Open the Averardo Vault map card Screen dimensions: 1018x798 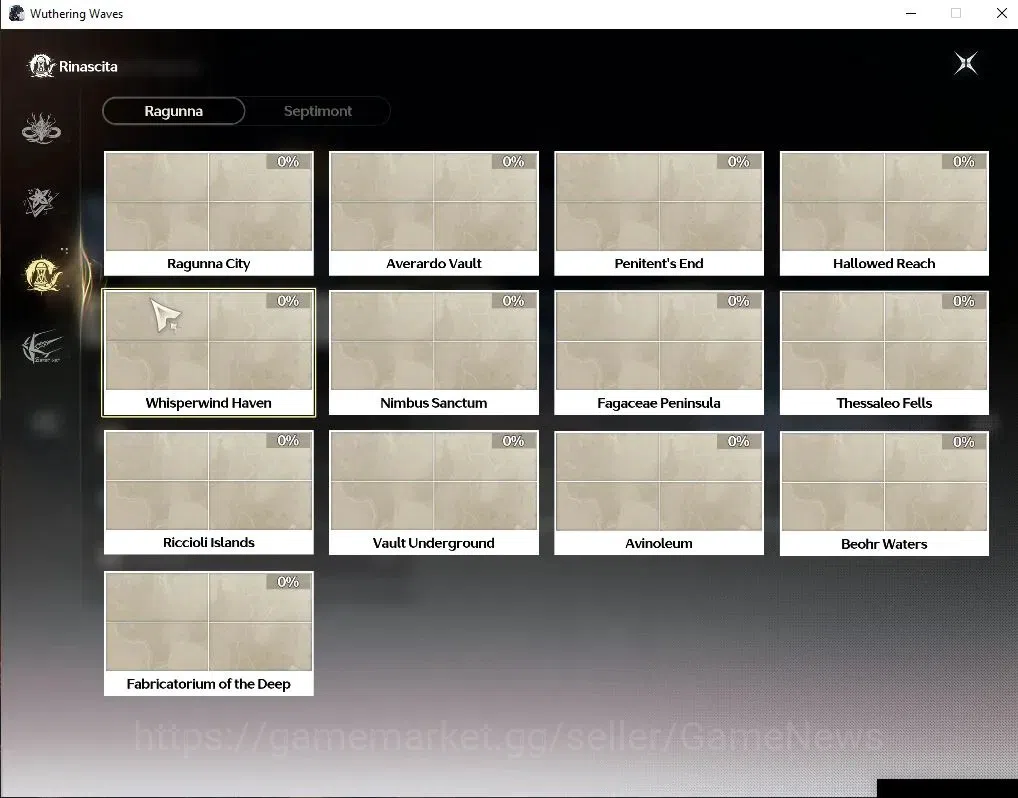tap(434, 214)
